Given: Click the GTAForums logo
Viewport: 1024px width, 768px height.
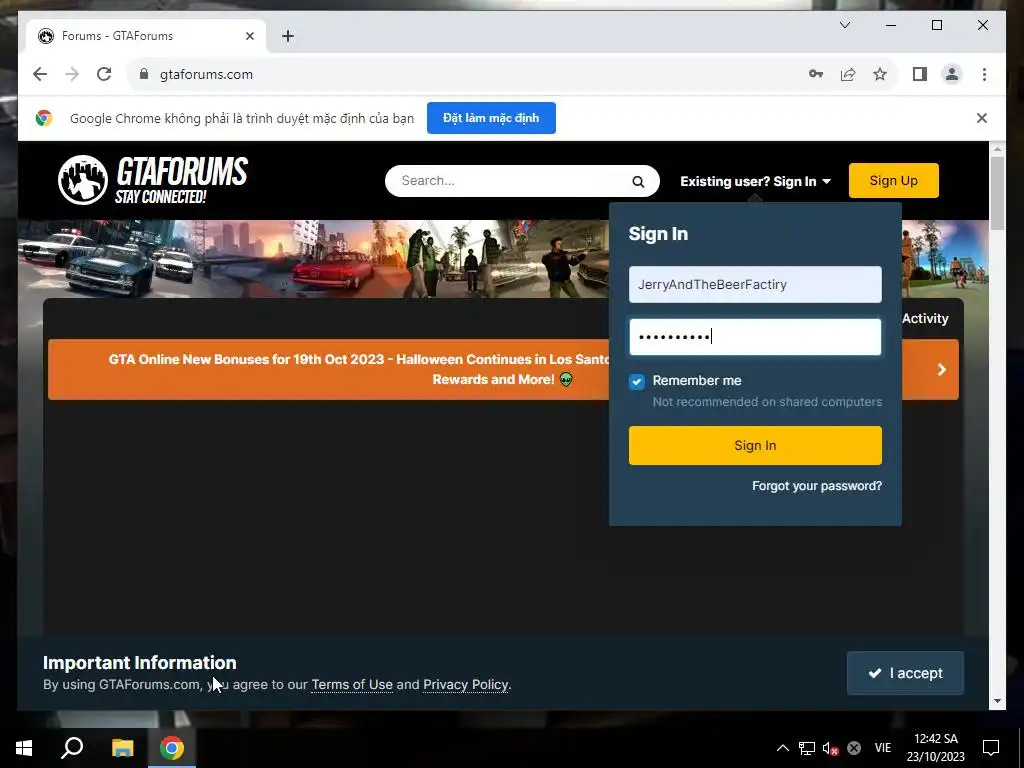Looking at the screenshot, I should pos(153,180).
